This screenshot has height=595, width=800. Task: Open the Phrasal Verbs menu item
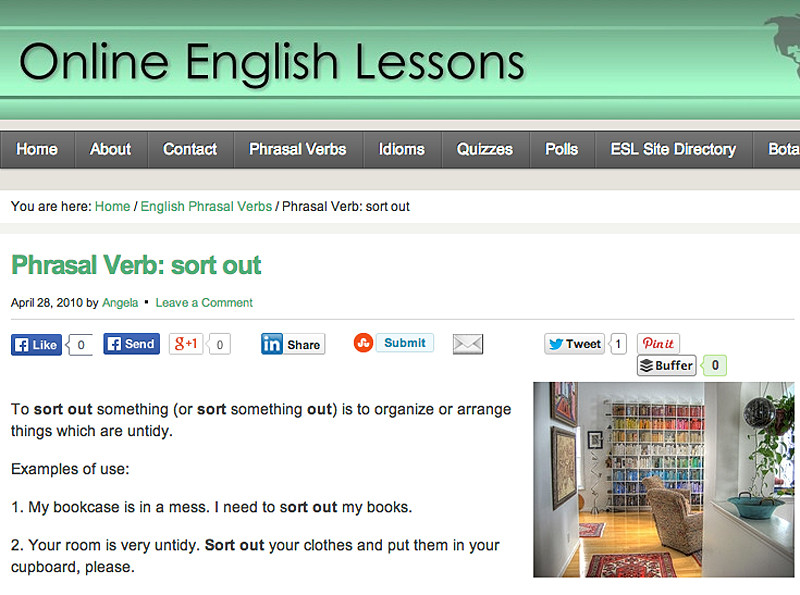tap(297, 150)
